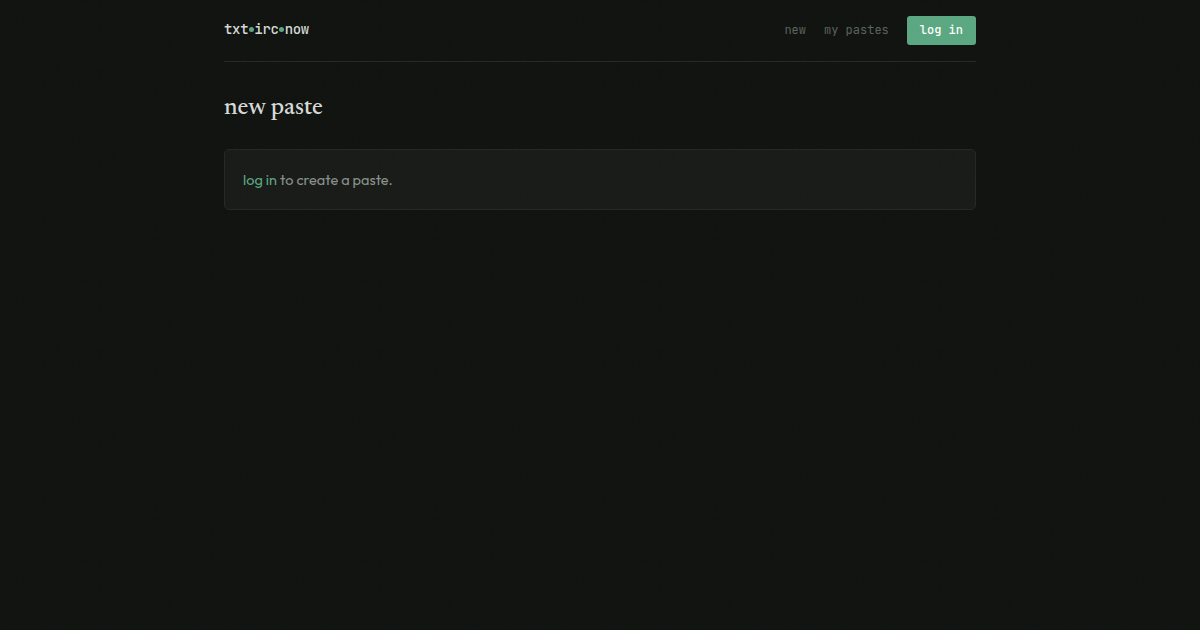This screenshot has width=1200, height=630.
Task: Go to "my pastes" in the header
Action: point(855,30)
